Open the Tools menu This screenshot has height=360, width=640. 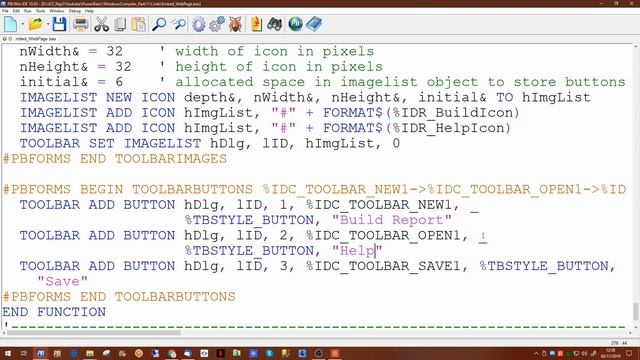point(40,11)
